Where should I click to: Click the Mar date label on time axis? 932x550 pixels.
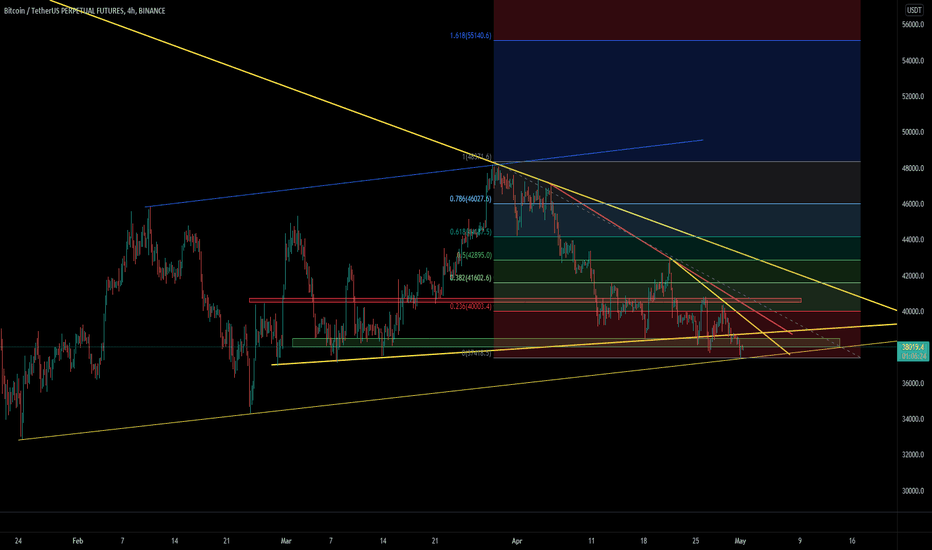(x=286, y=541)
